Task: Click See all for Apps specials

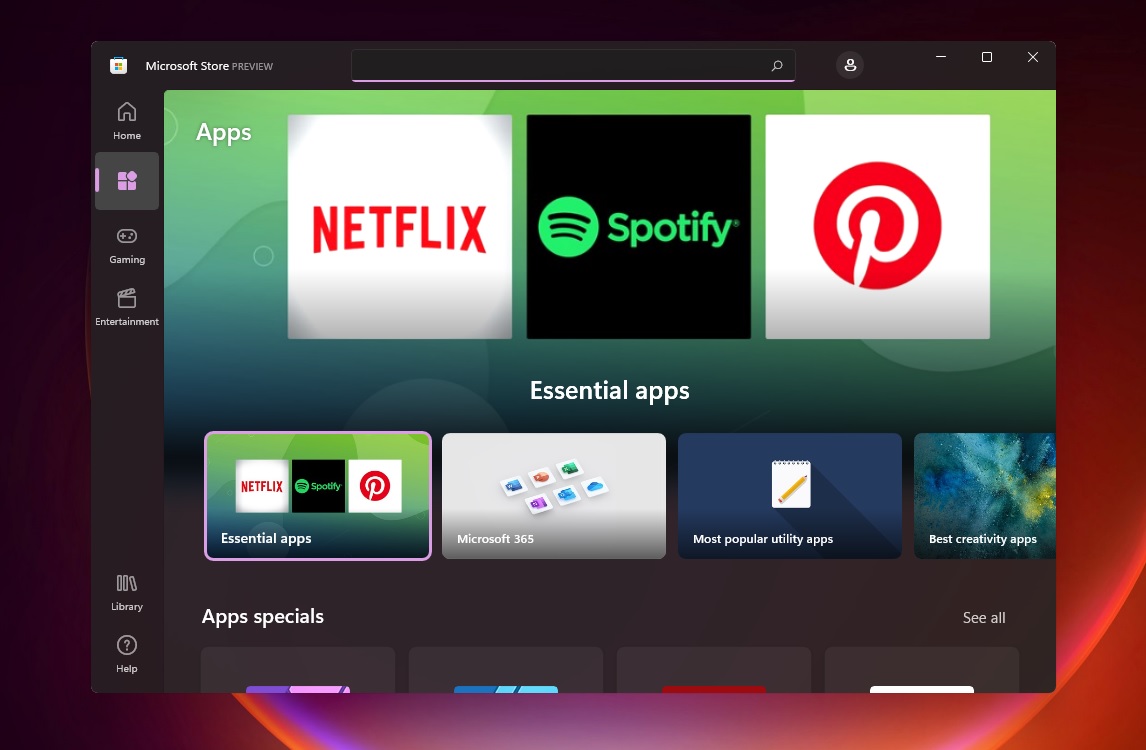Action: (984, 618)
